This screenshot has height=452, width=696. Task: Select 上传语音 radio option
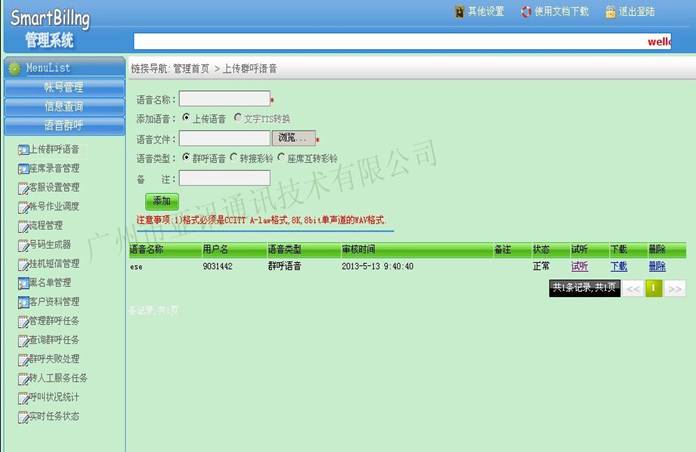point(186,118)
